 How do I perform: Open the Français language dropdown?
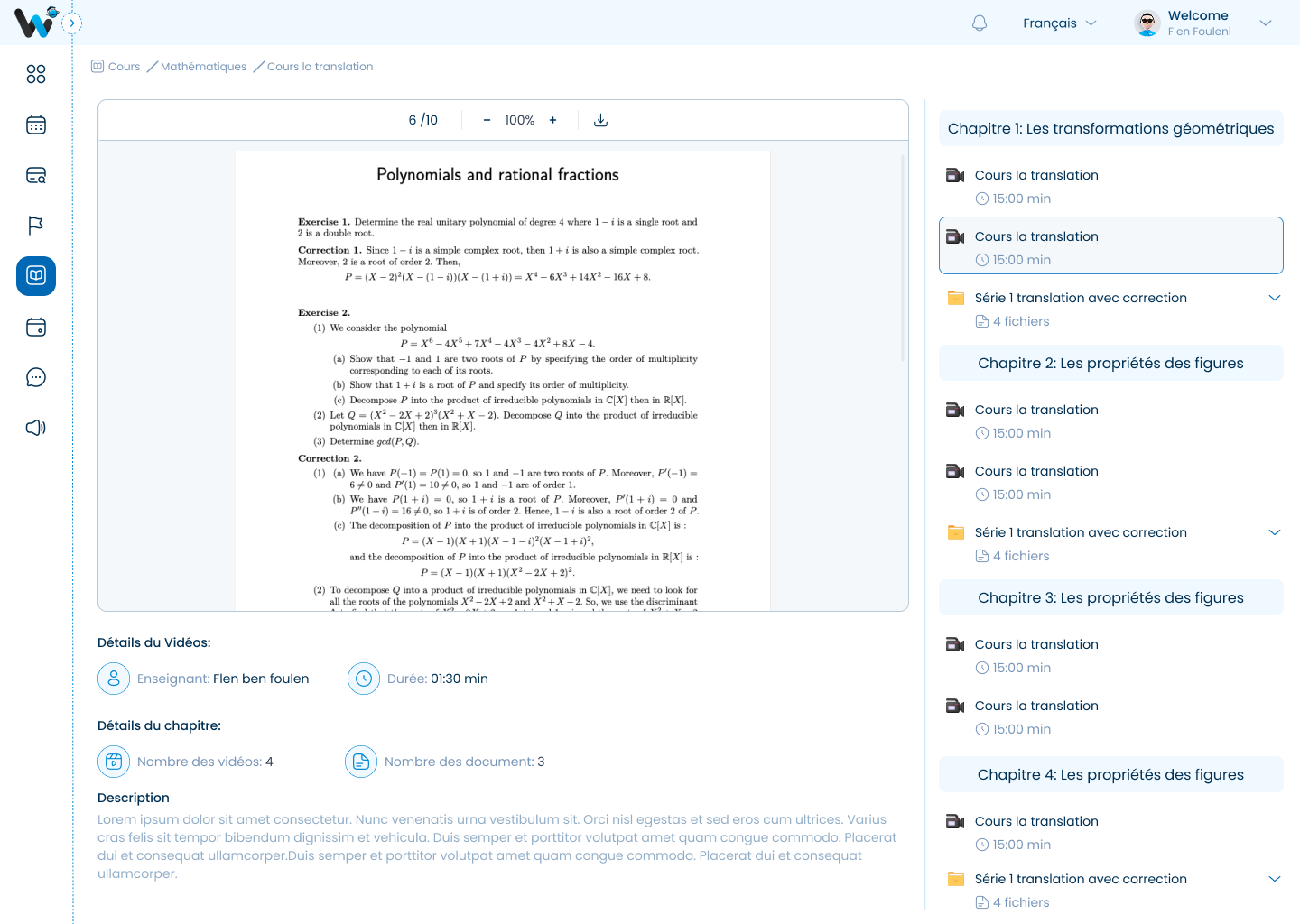click(1059, 23)
